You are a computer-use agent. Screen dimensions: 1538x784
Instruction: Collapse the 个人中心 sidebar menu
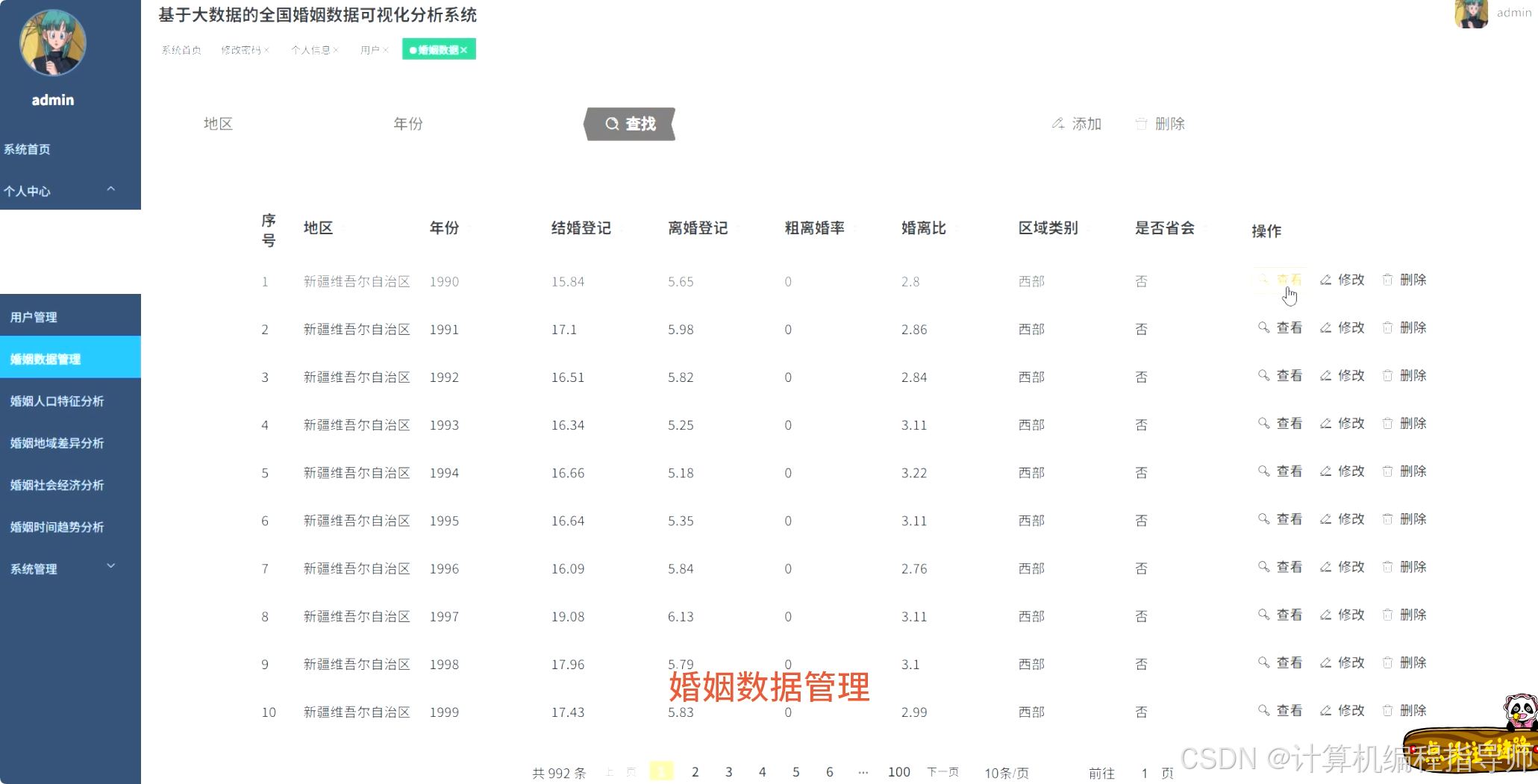(x=70, y=191)
